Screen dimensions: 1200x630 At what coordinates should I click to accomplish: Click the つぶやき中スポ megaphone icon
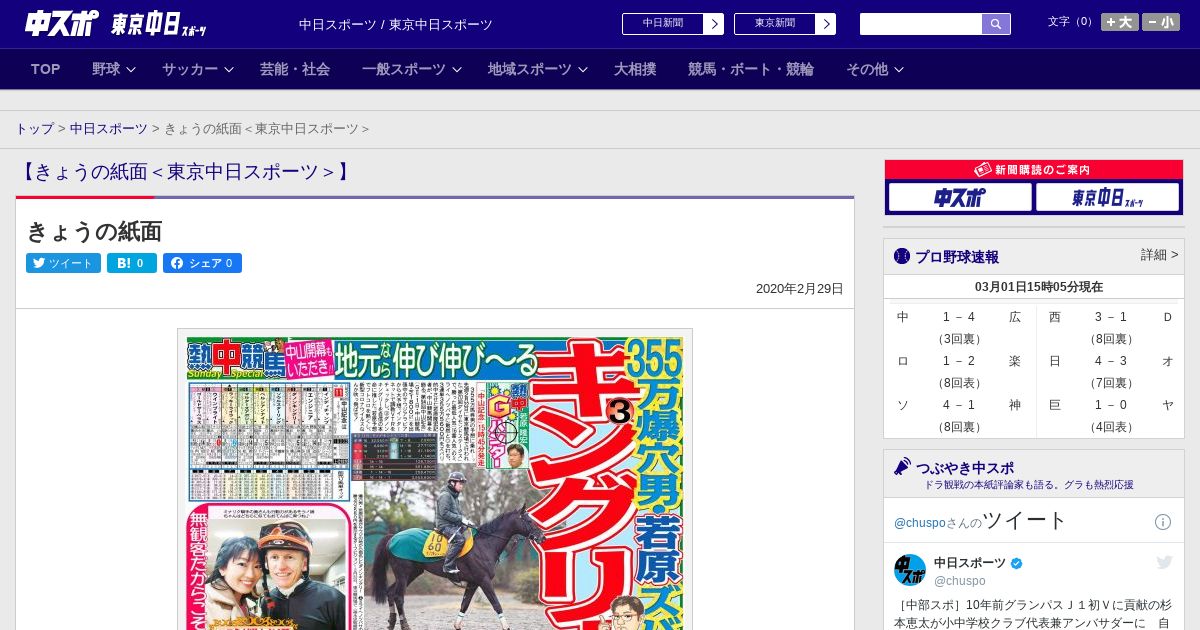[902, 467]
